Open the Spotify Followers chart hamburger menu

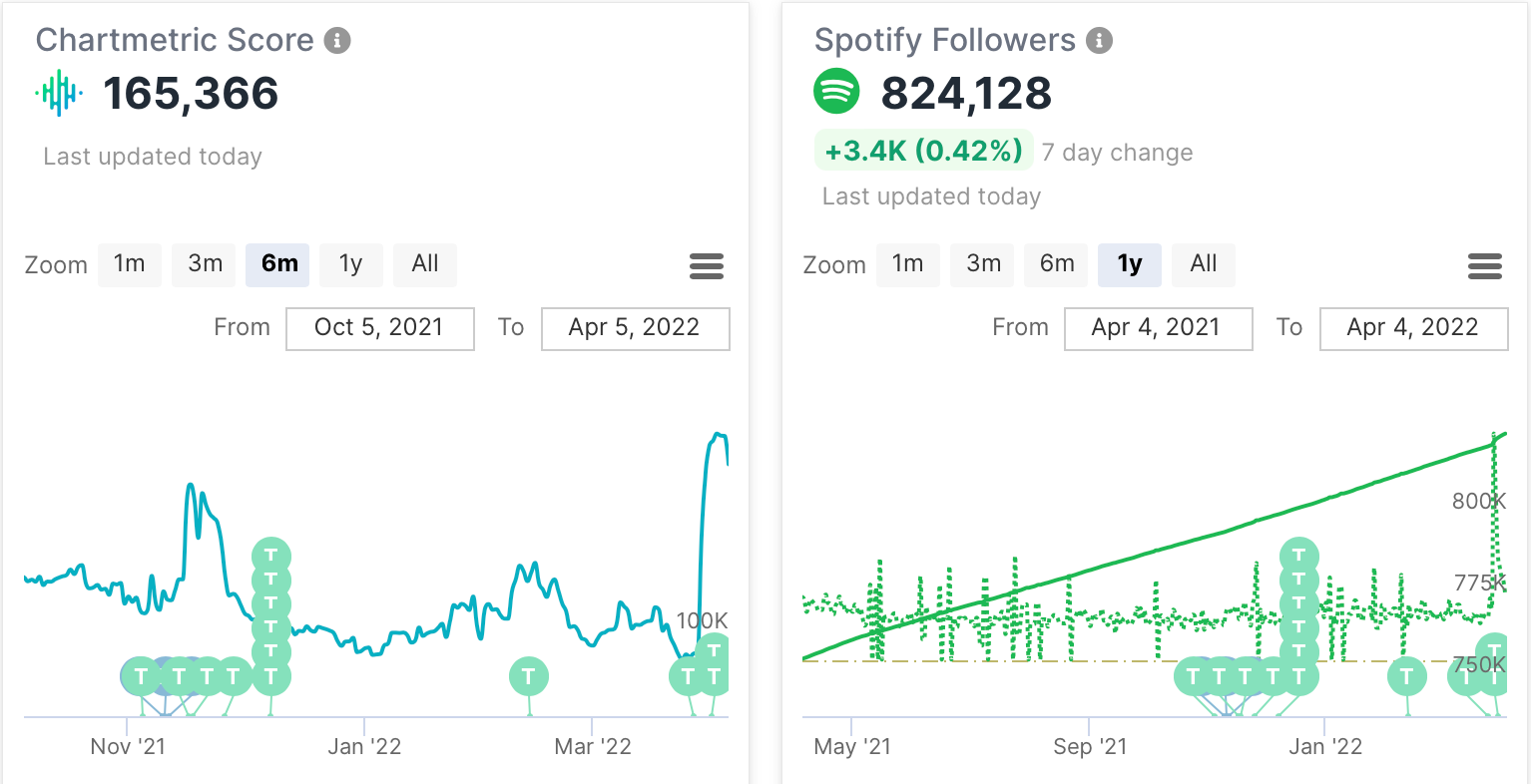[1485, 265]
